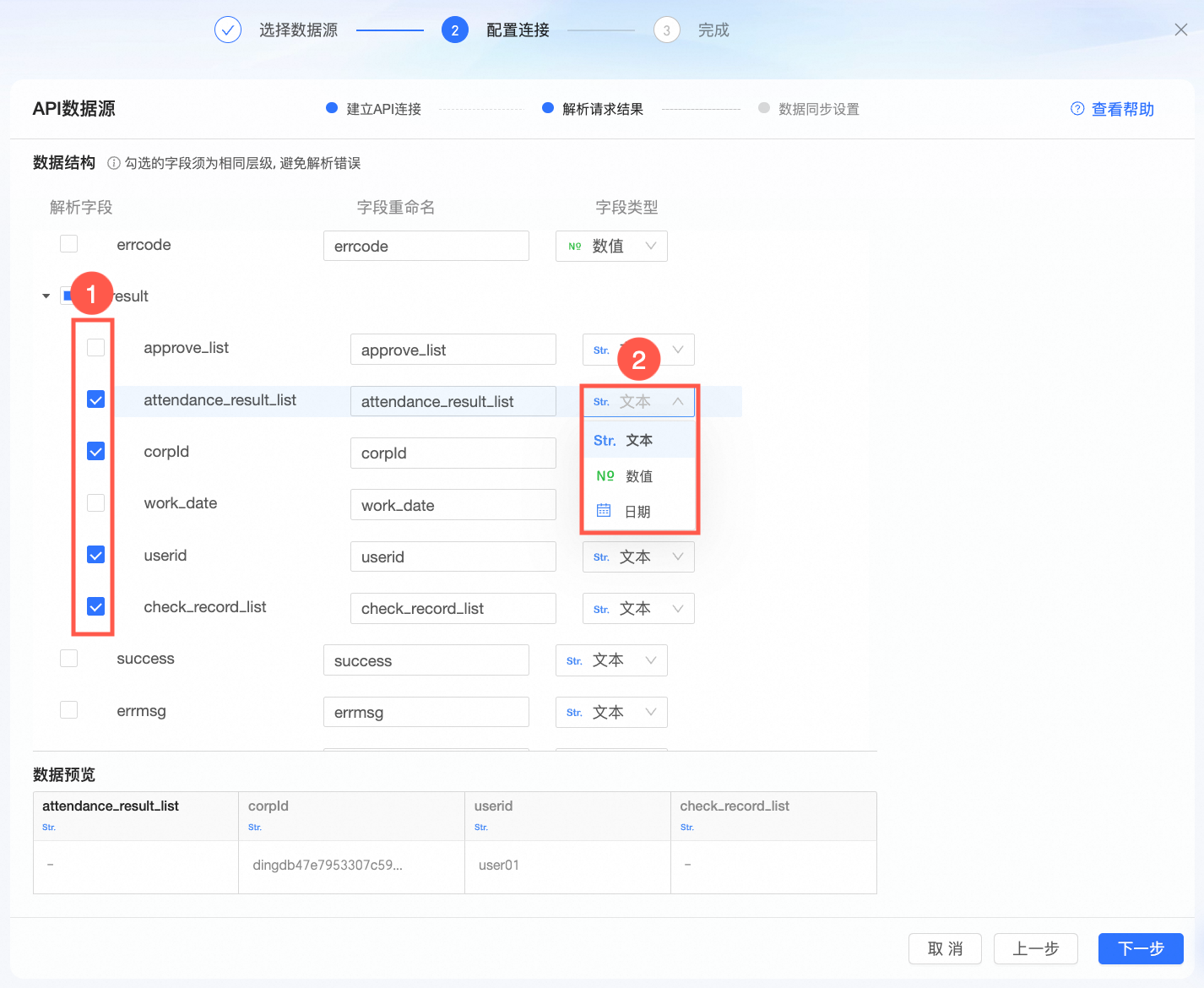The height and width of the screenshot is (988, 1204).
Task: Open the userid field type dropdown
Action: click(x=638, y=556)
